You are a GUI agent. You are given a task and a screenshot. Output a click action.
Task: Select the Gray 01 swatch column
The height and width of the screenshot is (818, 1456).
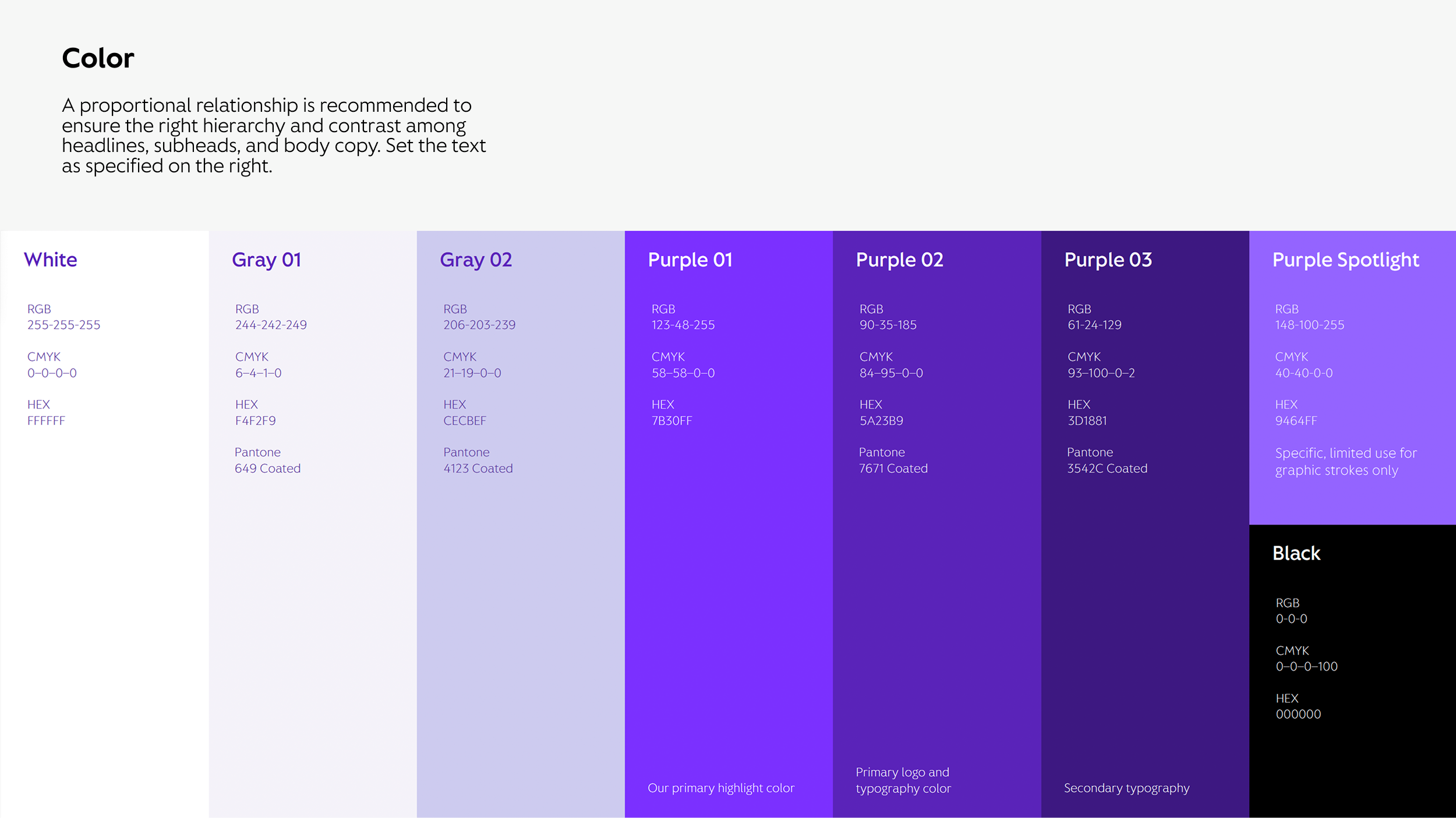pyautogui.click(x=312, y=582)
